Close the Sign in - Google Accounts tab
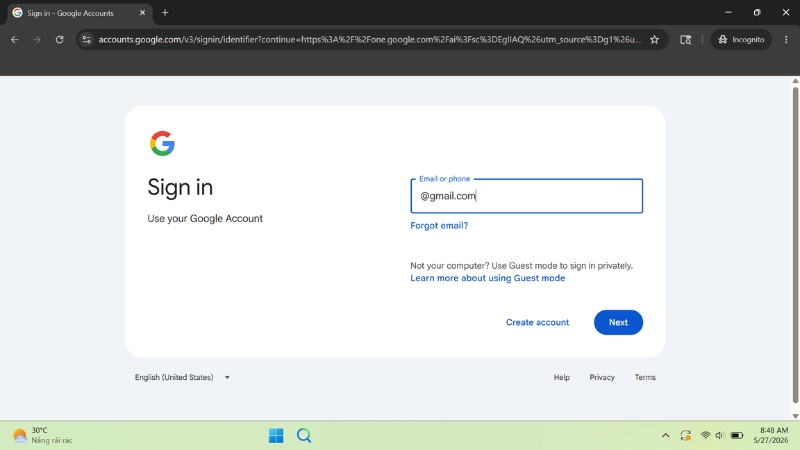 point(142,13)
